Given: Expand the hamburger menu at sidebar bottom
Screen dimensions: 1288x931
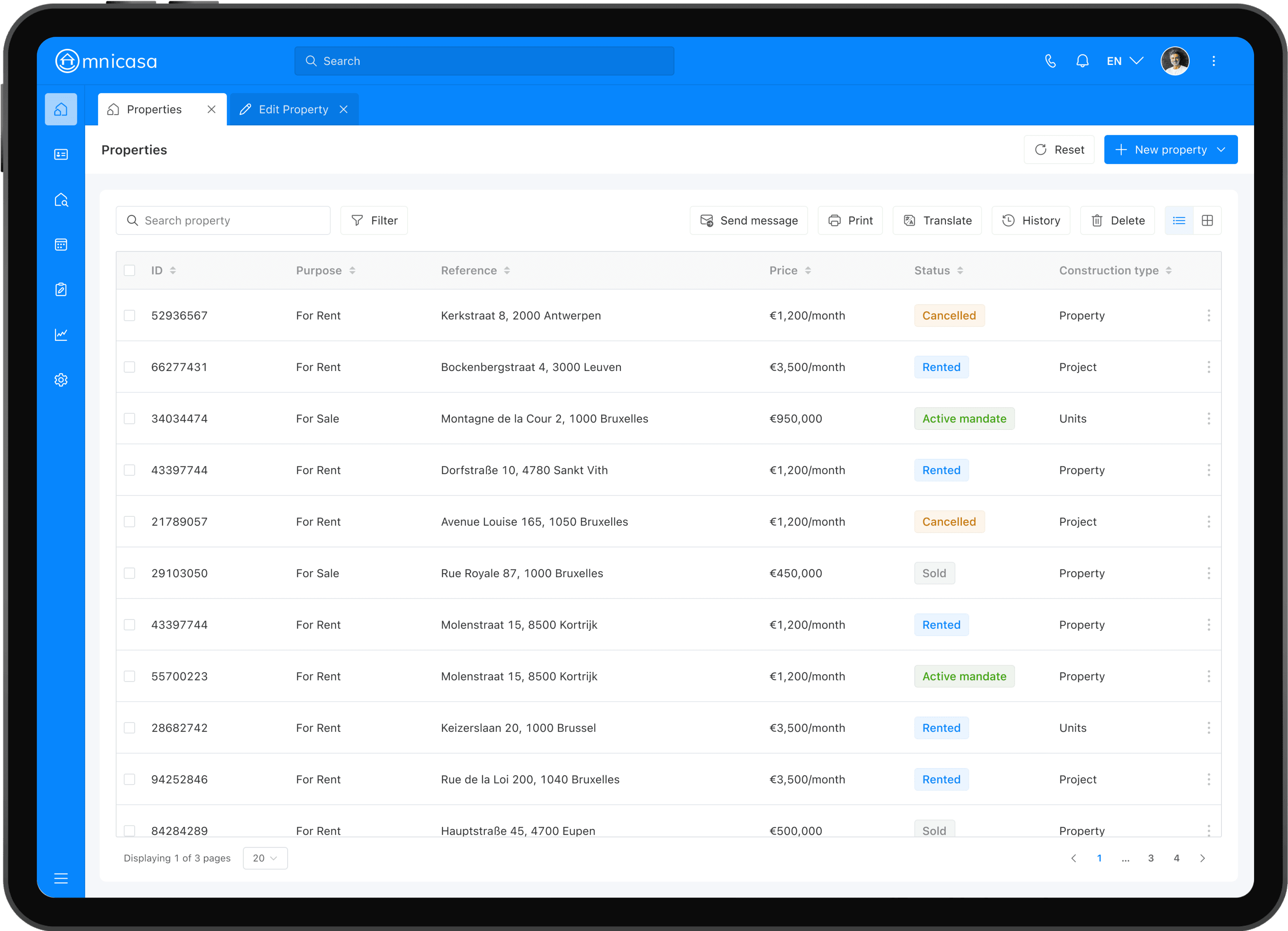Looking at the screenshot, I should coord(61,878).
